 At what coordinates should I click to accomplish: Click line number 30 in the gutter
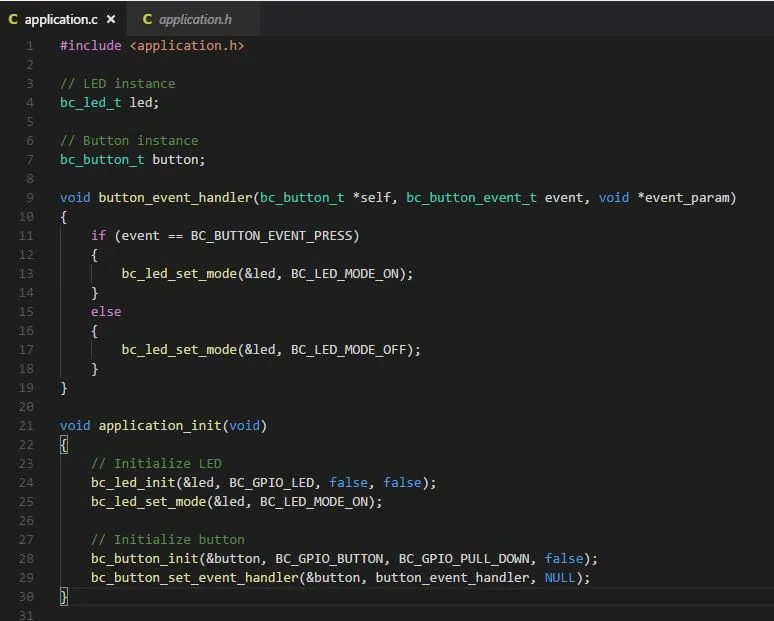(26, 597)
